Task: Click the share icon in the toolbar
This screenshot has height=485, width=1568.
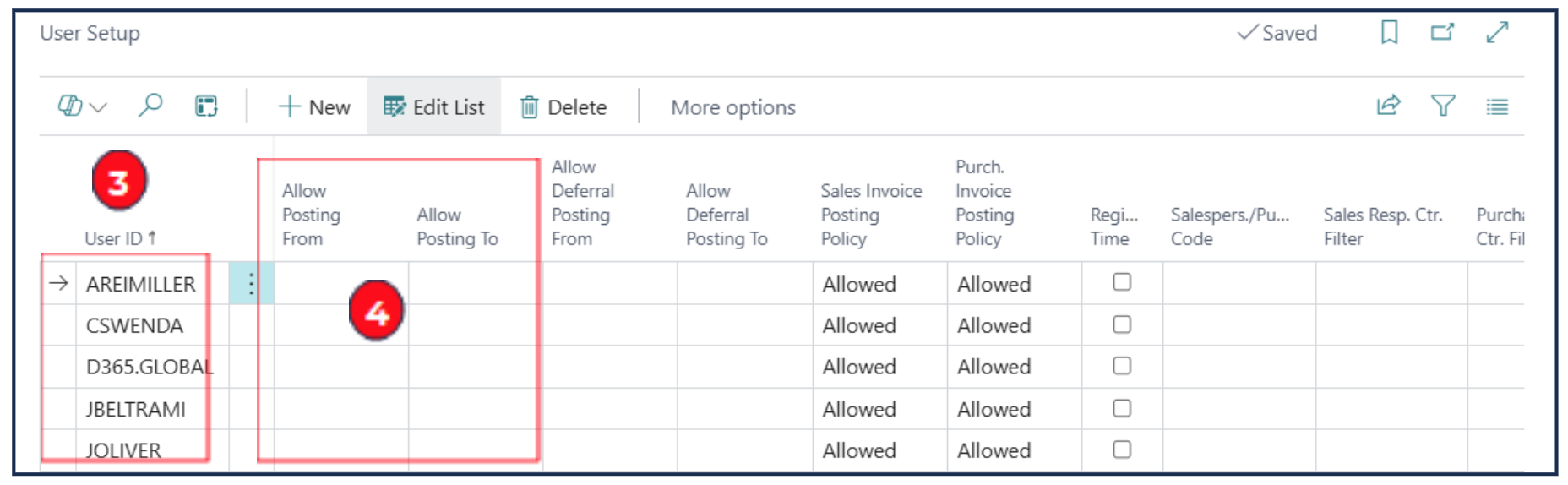Action: [1388, 106]
